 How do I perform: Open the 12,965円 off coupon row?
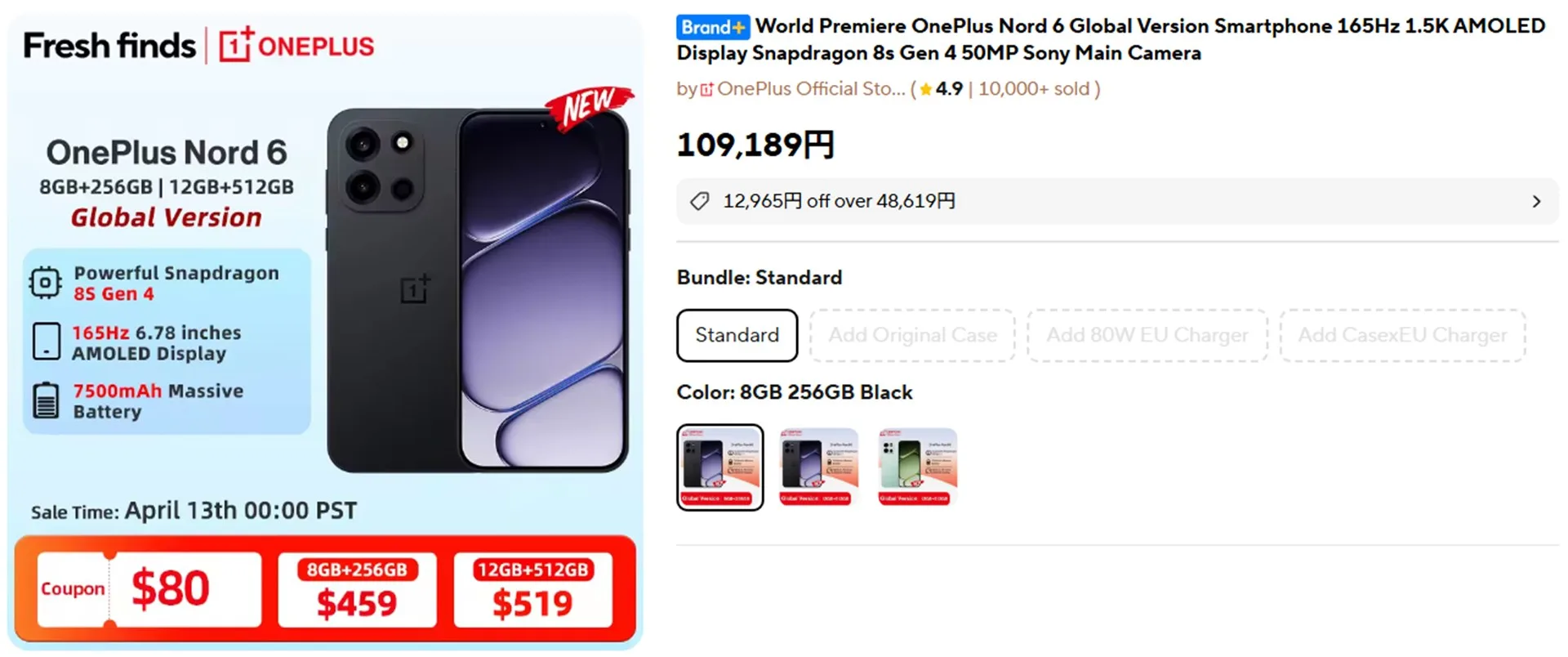point(1117,201)
